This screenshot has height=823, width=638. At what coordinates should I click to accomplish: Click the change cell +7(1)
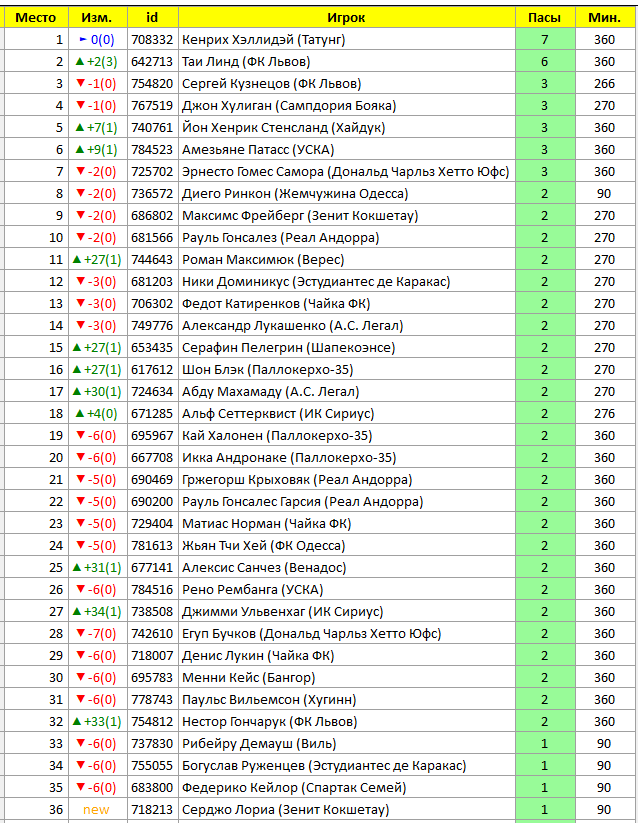(97, 128)
